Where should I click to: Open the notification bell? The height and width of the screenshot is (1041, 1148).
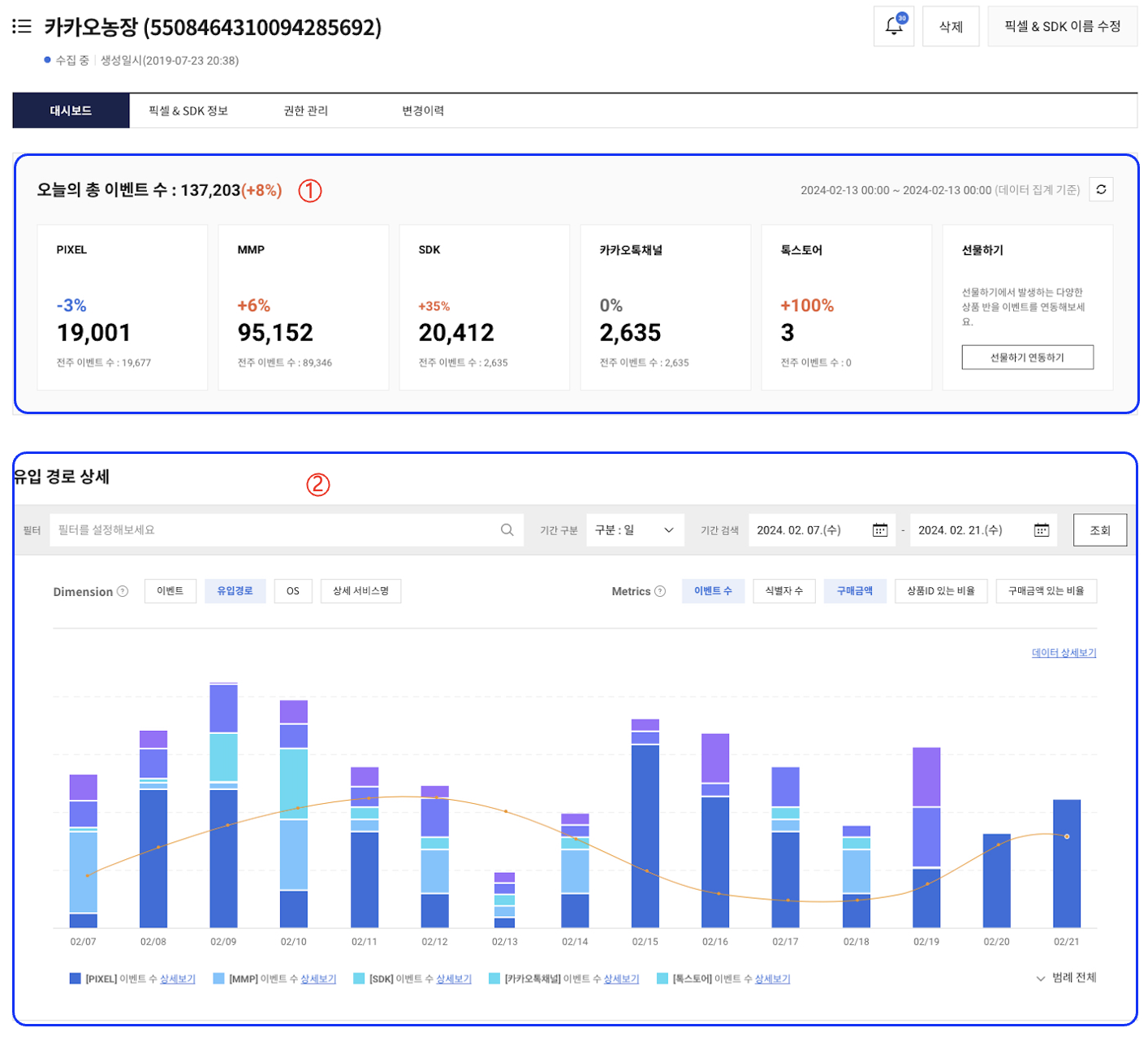point(893,26)
